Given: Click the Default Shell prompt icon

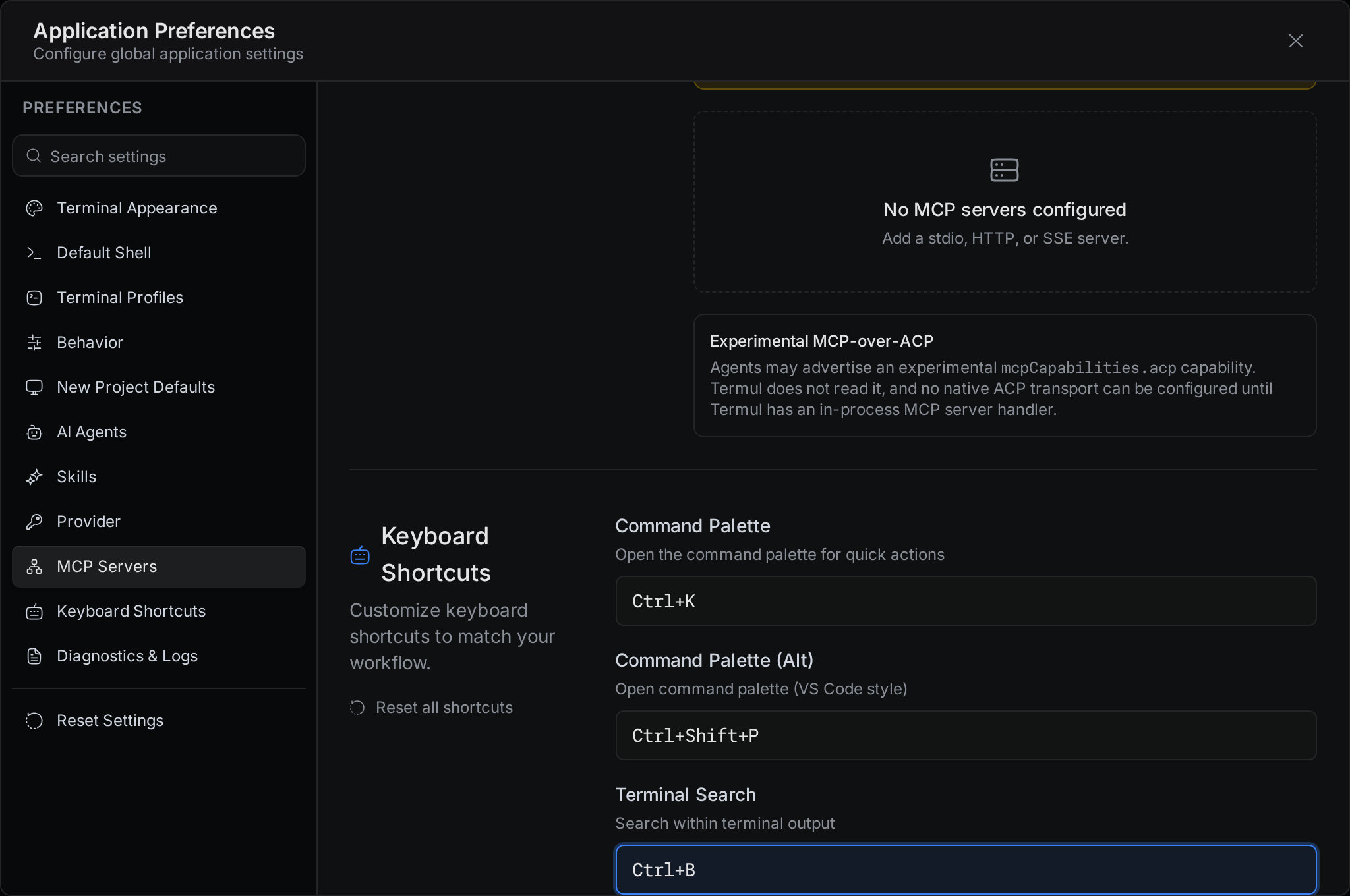Looking at the screenshot, I should coord(34,253).
